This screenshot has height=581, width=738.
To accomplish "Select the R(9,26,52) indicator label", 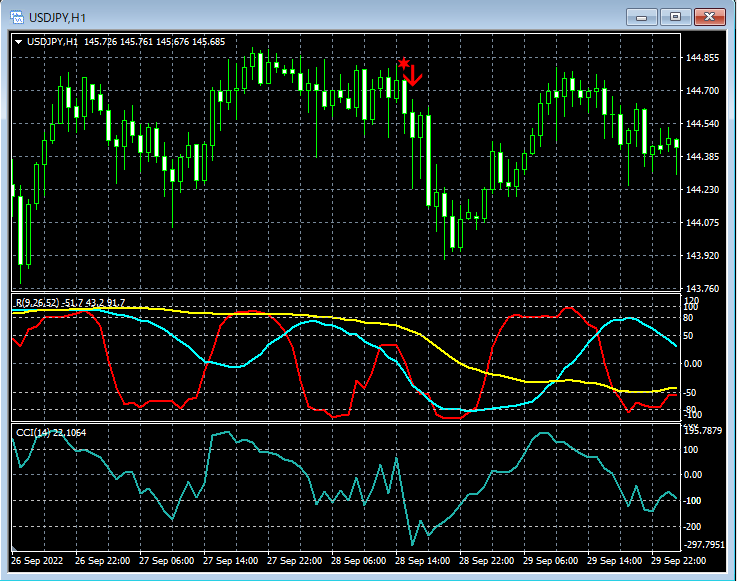I will [37, 301].
